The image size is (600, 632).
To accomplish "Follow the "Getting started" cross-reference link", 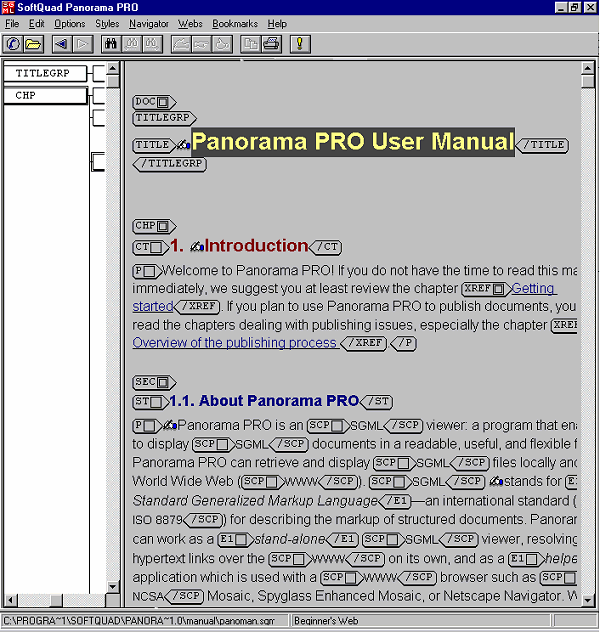I will point(533,288).
